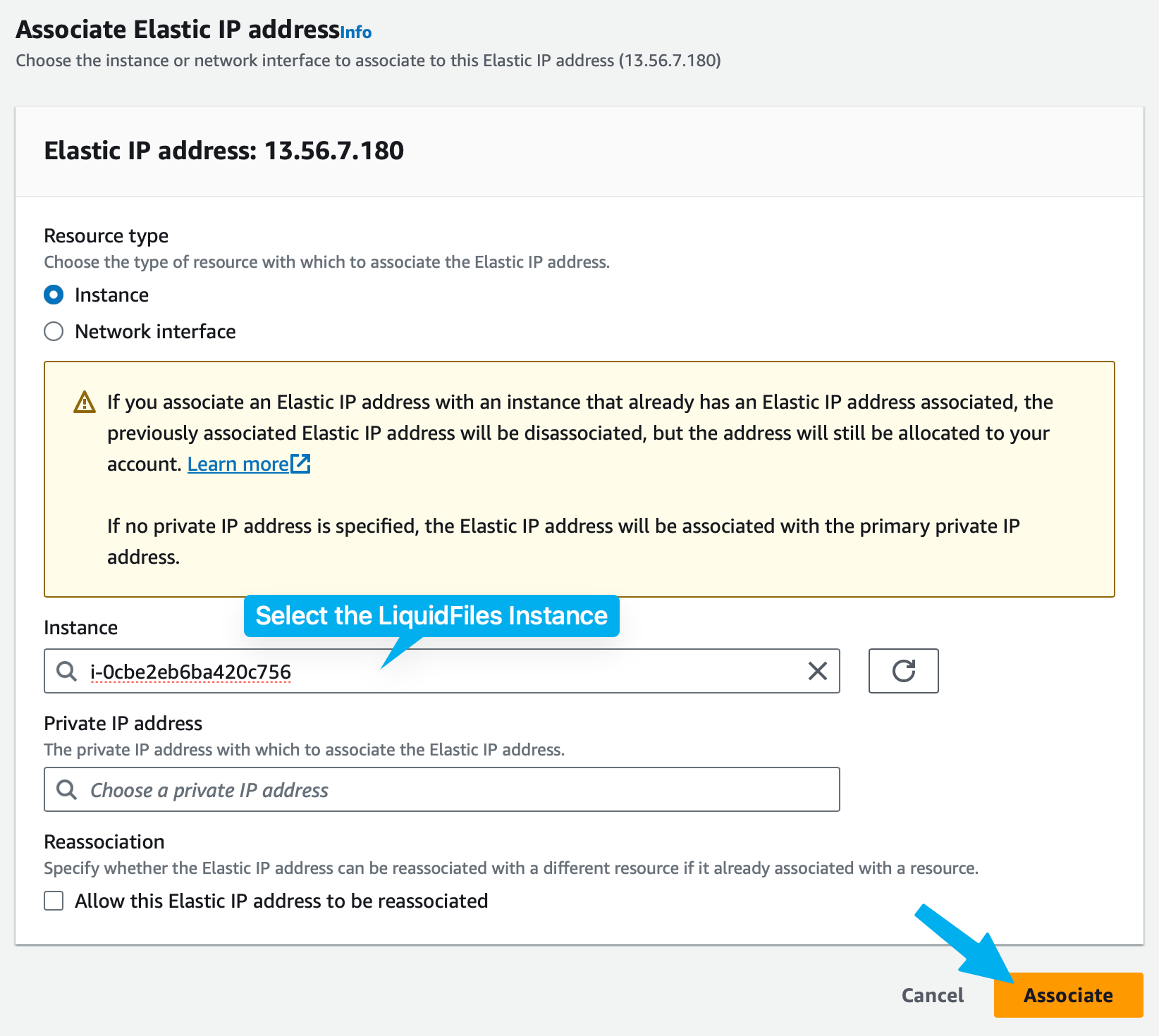The image size is (1159, 1036).
Task: Open Learn more via its external link icon
Action: pyautogui.click(x=301, y=463)
